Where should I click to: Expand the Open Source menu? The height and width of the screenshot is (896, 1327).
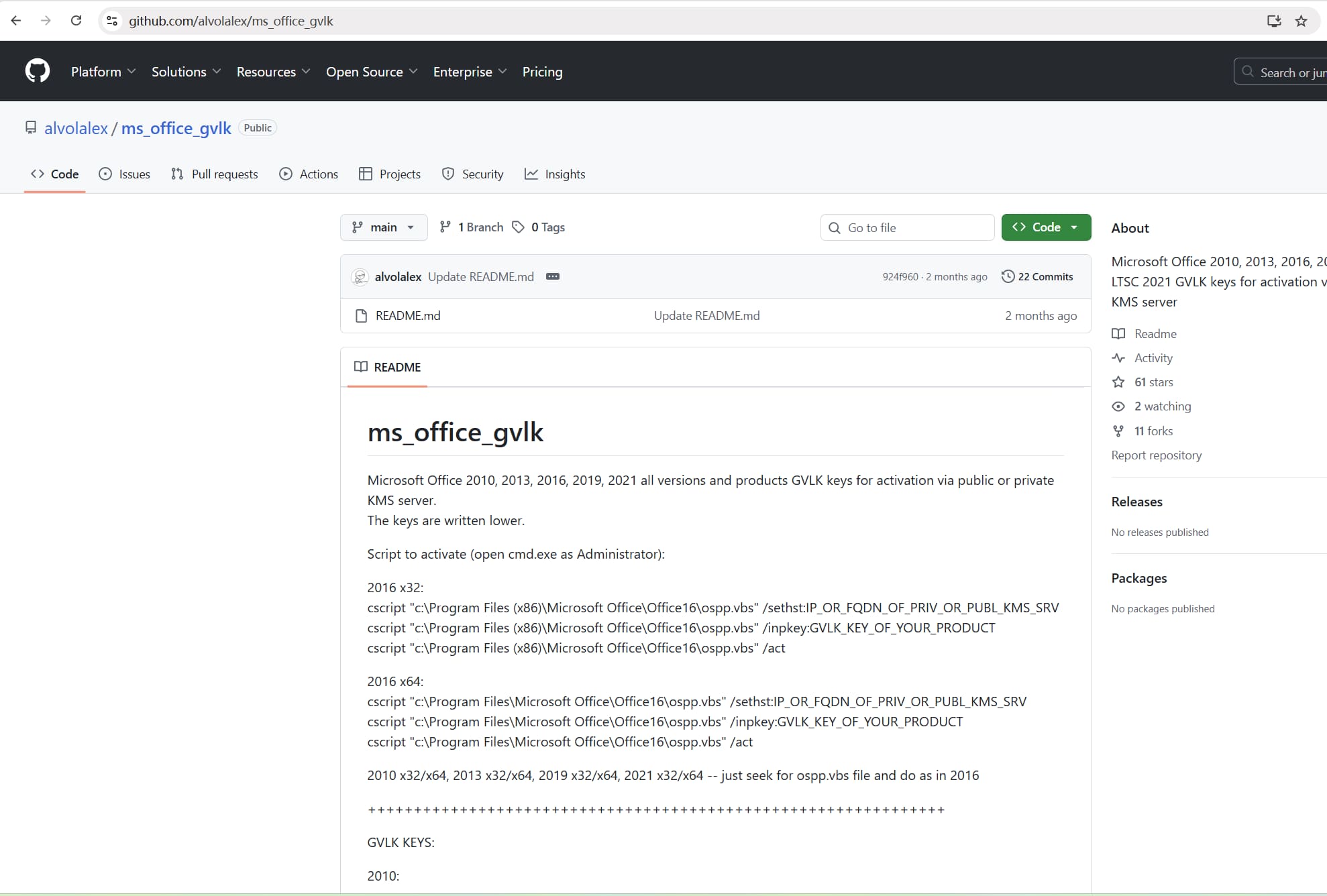pos(372,71)
